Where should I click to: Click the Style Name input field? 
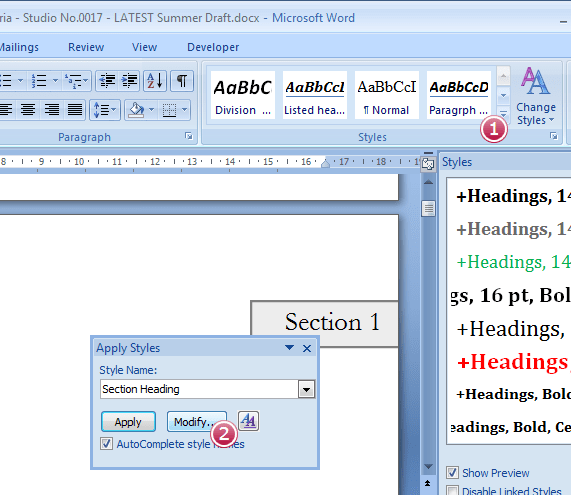pyautogui.click(x=199, y=389)
